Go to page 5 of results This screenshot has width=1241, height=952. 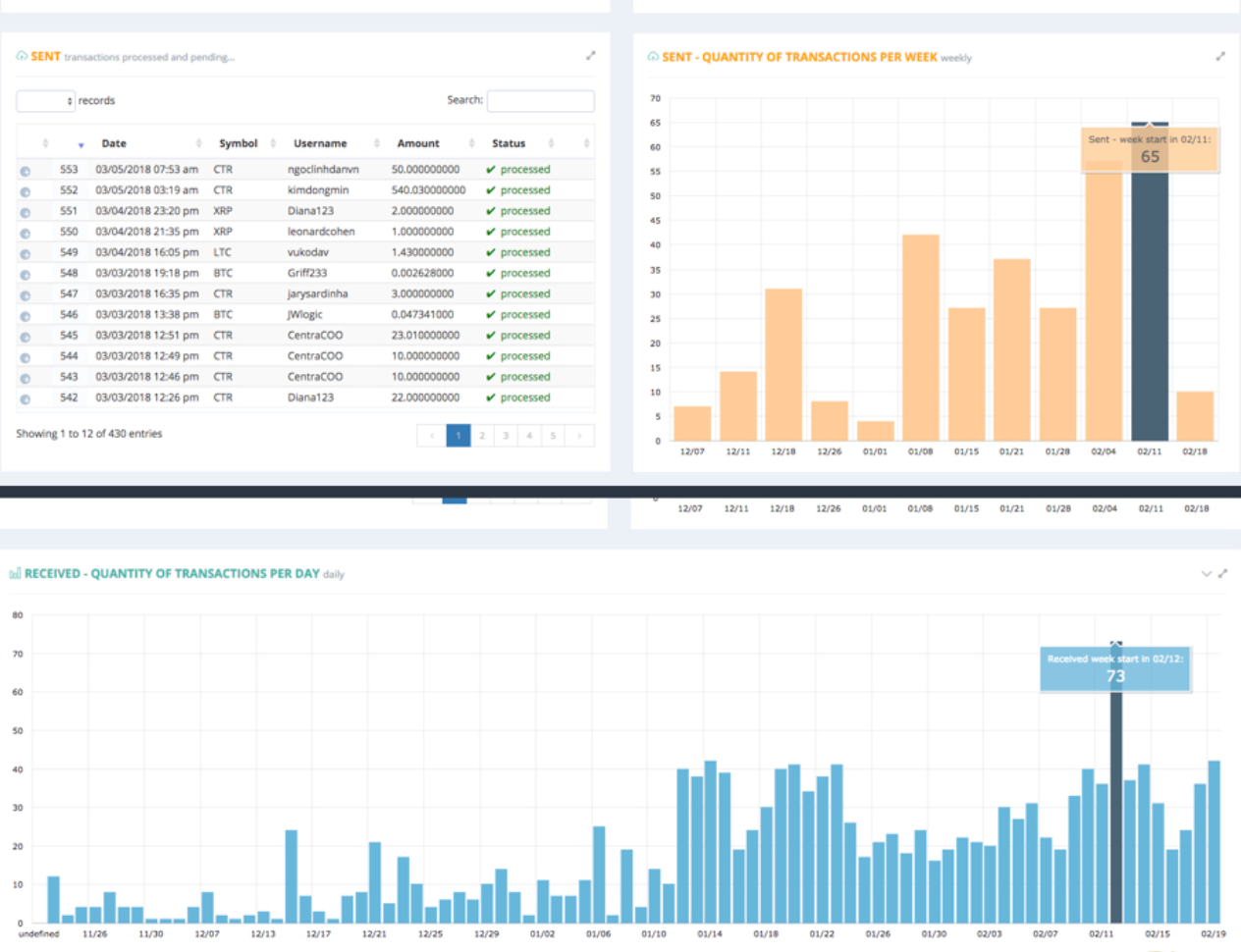click(553, 436)
